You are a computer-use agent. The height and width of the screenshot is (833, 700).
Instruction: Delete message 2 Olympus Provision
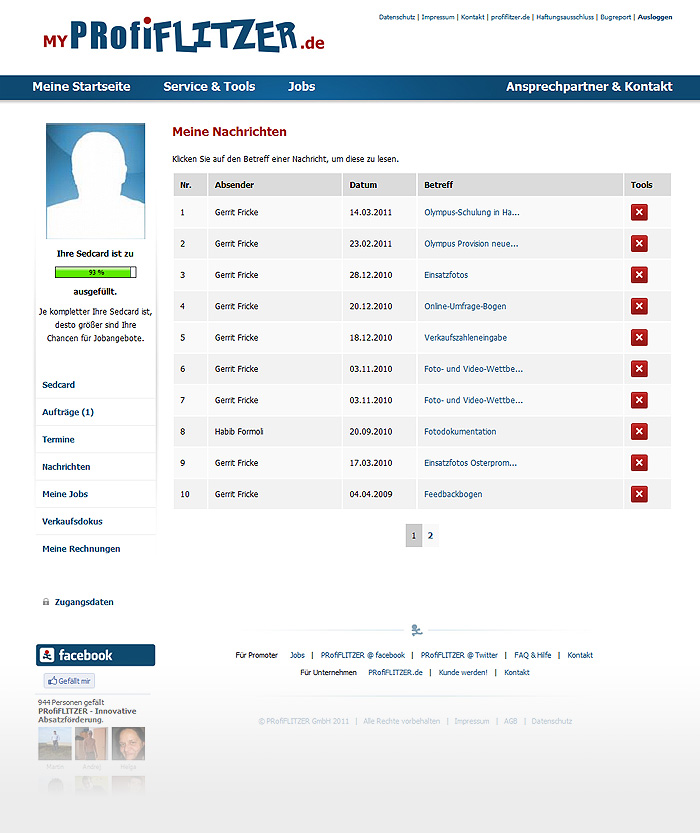click(x=639, y=244)
